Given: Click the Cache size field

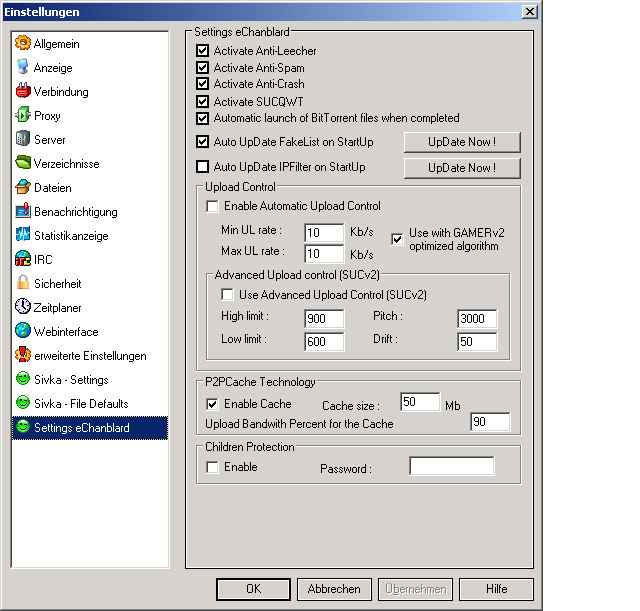Looking at the screenshot, I should pyautogui.click(x=420, y=402).
